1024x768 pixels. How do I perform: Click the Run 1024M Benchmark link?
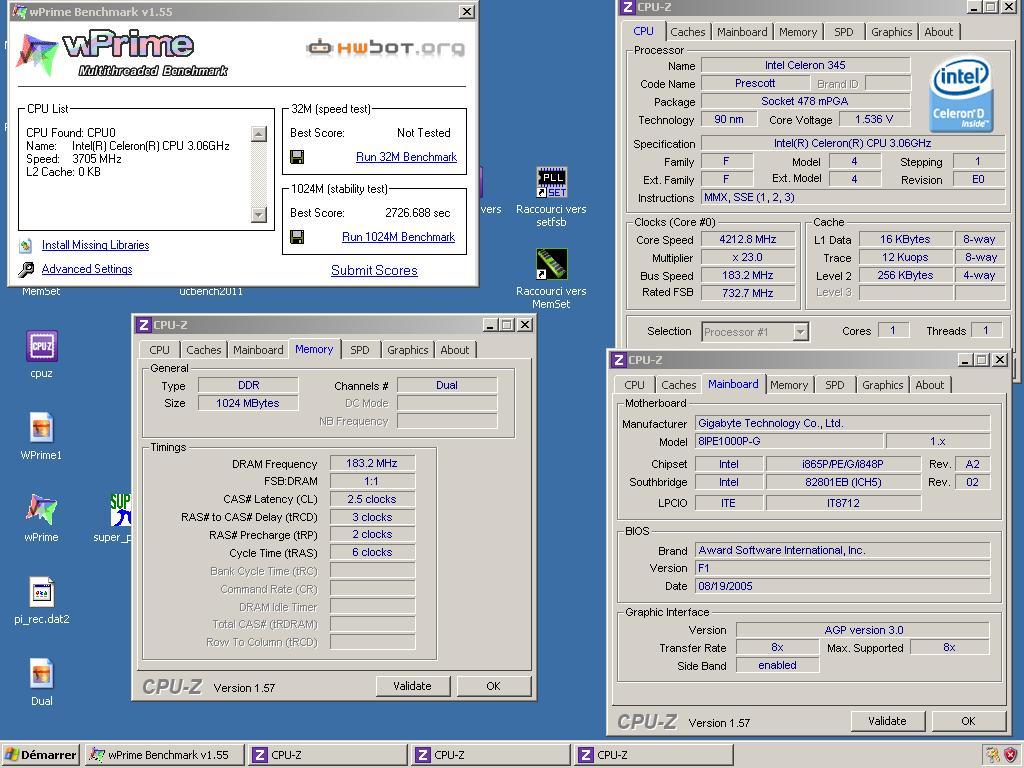398,237
